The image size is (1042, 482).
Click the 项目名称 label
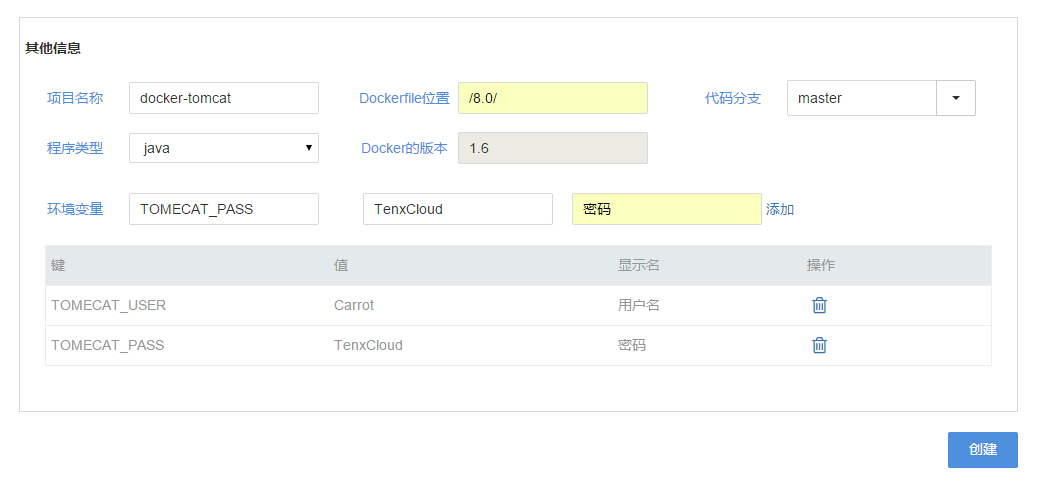(x=75, y=98)
